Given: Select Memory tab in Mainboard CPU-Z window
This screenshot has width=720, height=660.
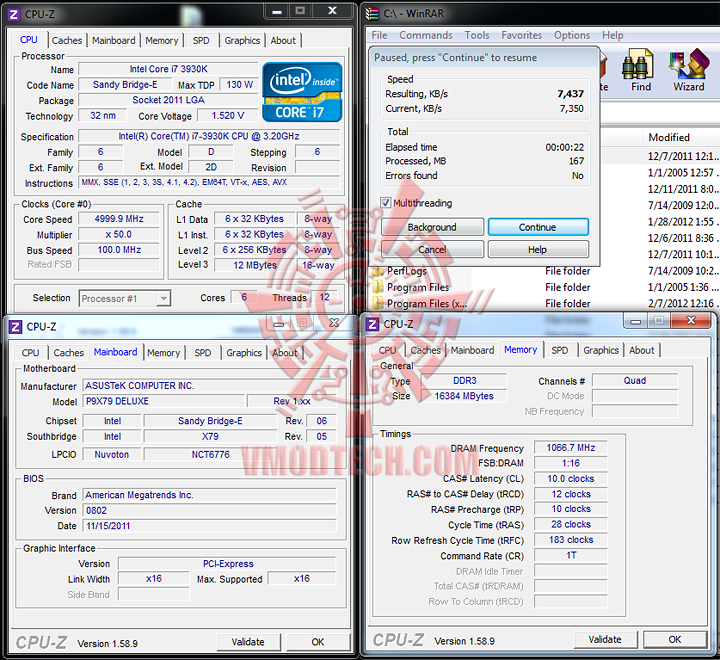Looking at the screenshot, I should [163, 353].
